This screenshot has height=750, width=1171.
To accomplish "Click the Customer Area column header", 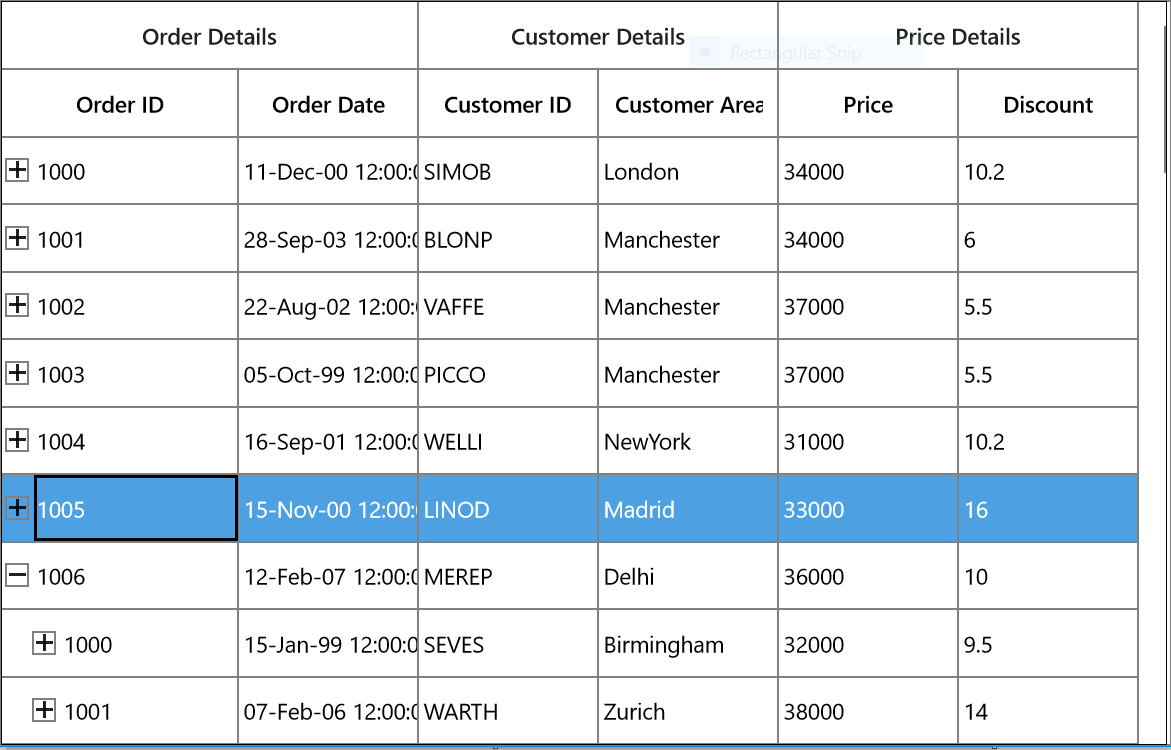I will tap(688, 104).
